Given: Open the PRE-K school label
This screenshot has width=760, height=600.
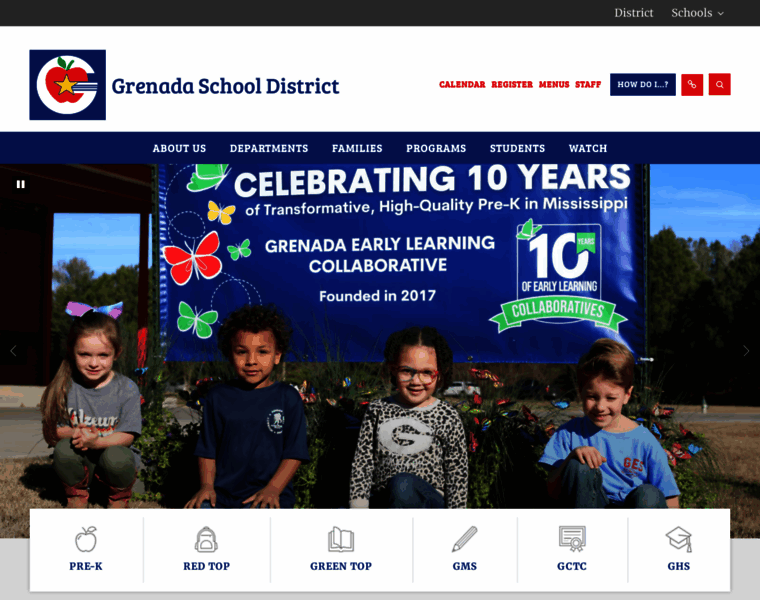Looking at the screenshot, I should click(86, 566).
